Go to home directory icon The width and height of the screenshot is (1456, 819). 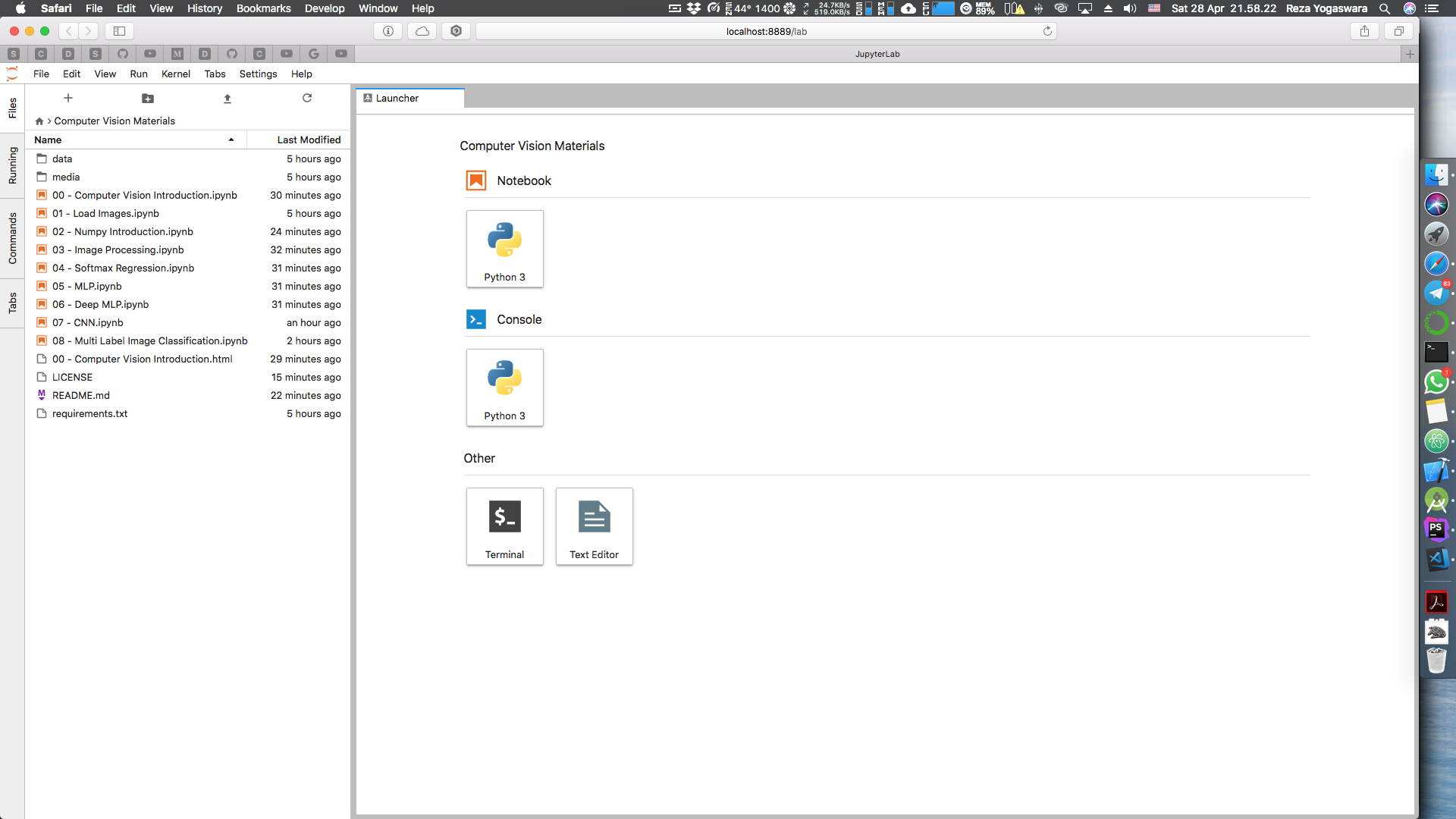(39, 121)
